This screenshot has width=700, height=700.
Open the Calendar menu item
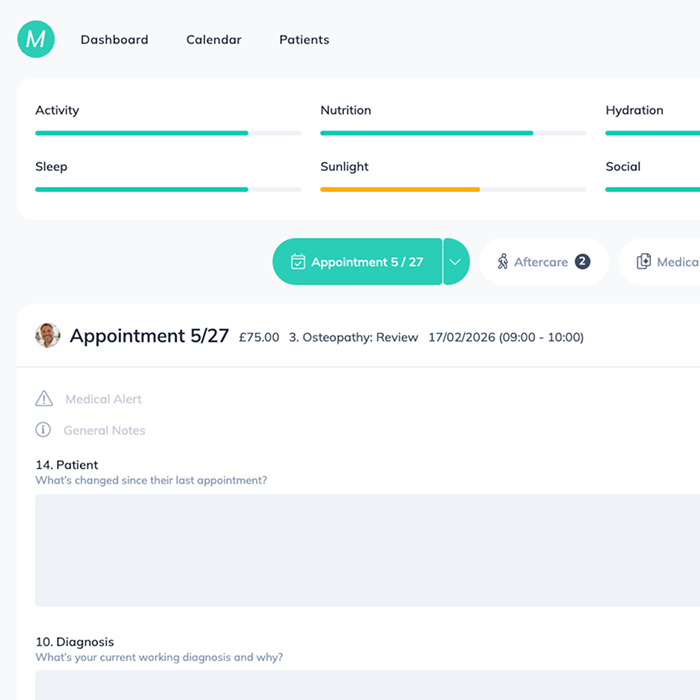click(213, 40)
